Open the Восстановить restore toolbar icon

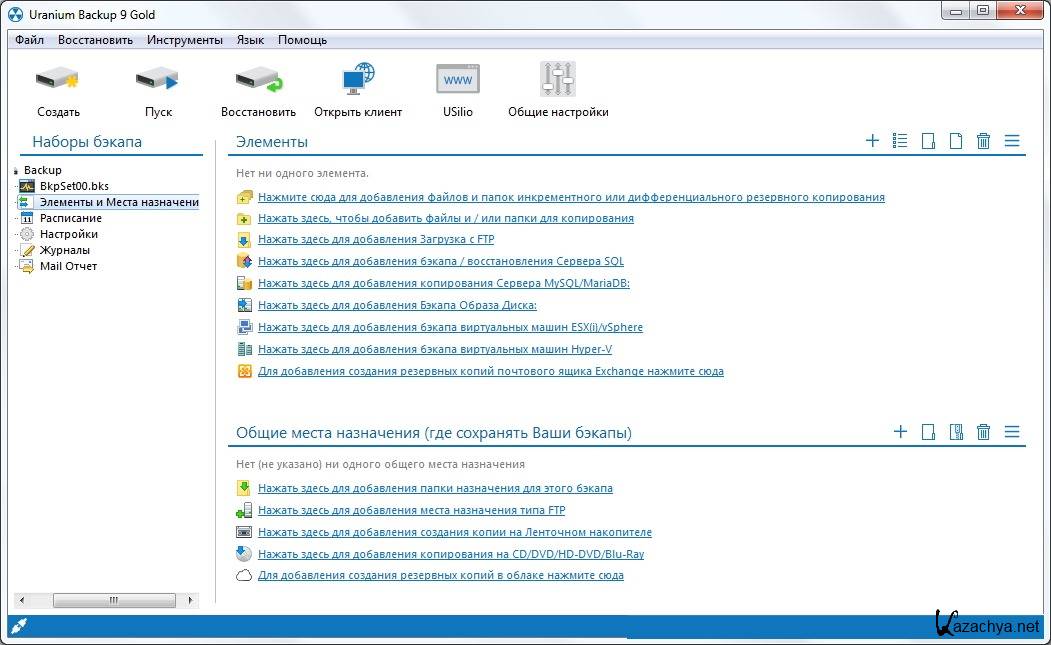[x=258, y=80]
